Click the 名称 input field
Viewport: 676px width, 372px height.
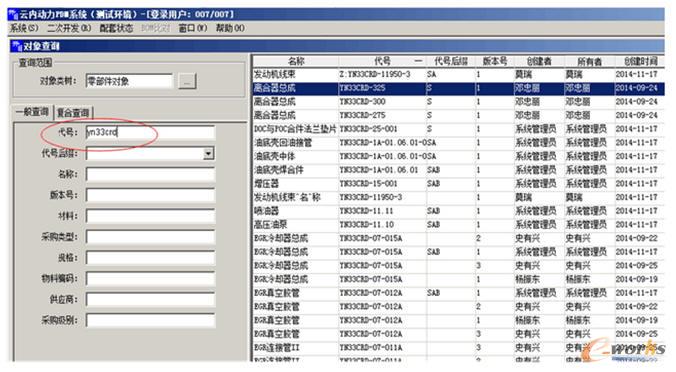tap(150, 175)
